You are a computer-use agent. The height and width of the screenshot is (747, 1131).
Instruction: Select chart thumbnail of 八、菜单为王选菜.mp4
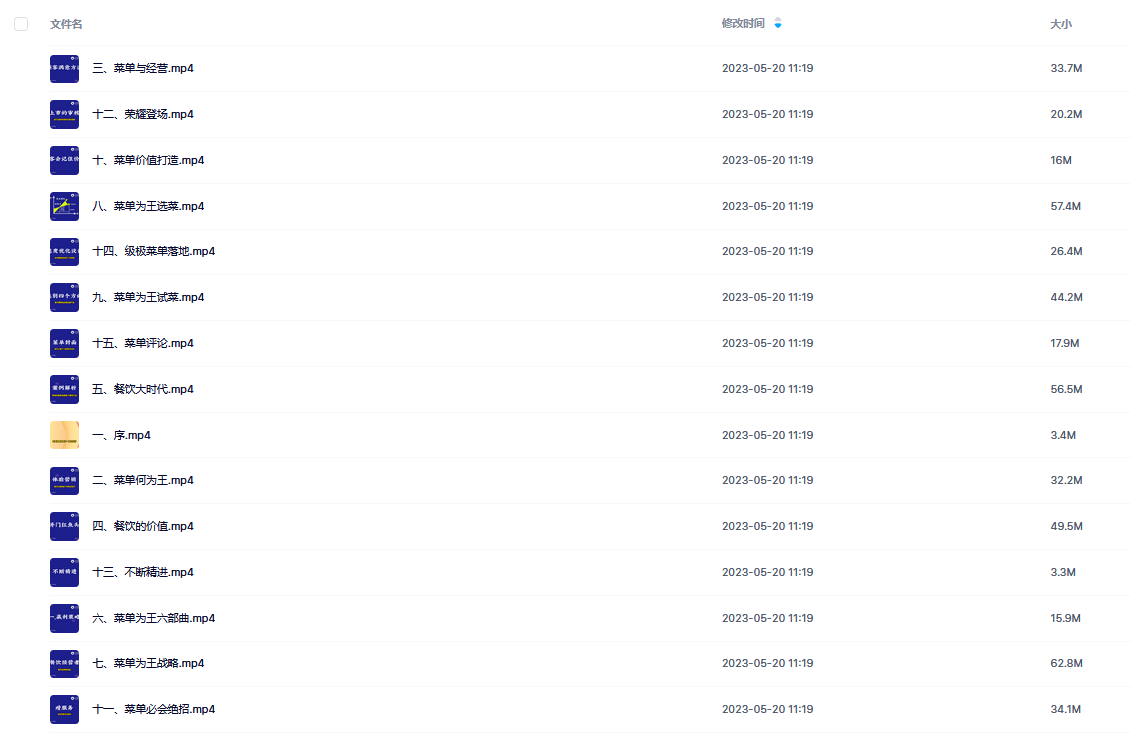(x=64, y=206)
